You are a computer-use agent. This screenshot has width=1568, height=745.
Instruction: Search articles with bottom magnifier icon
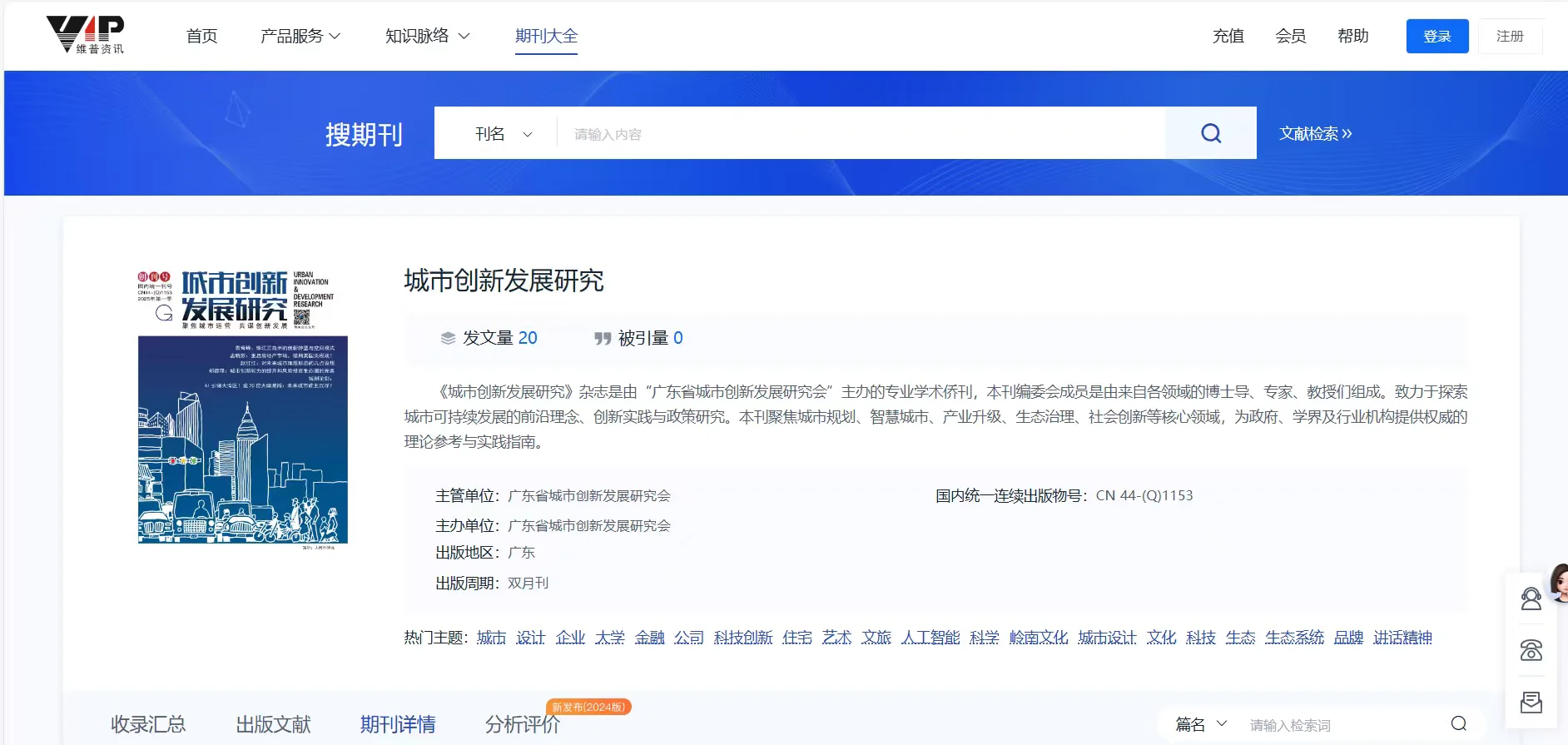coord(1459,723)
